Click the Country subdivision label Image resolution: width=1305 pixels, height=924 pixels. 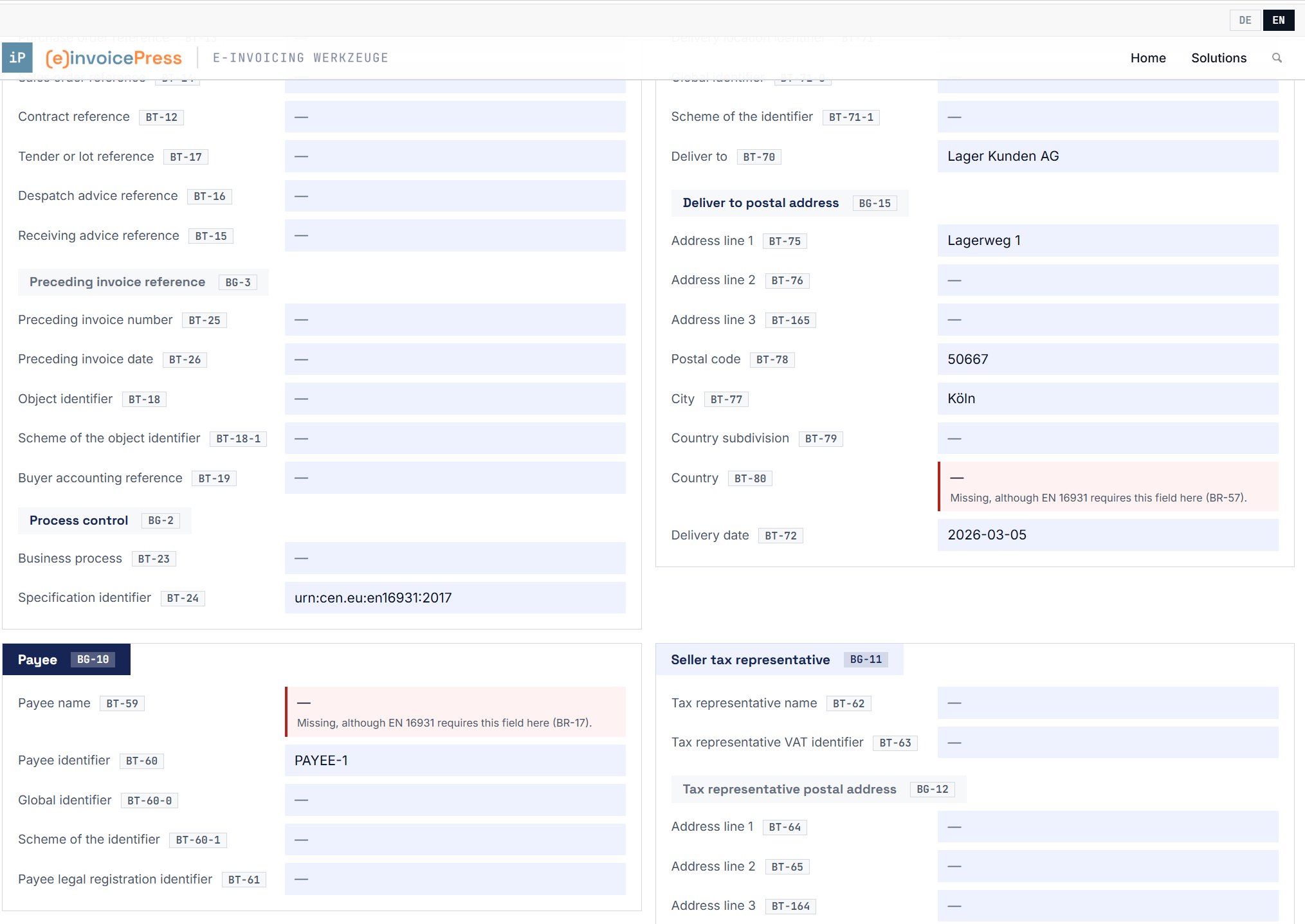tap(730, 438)
